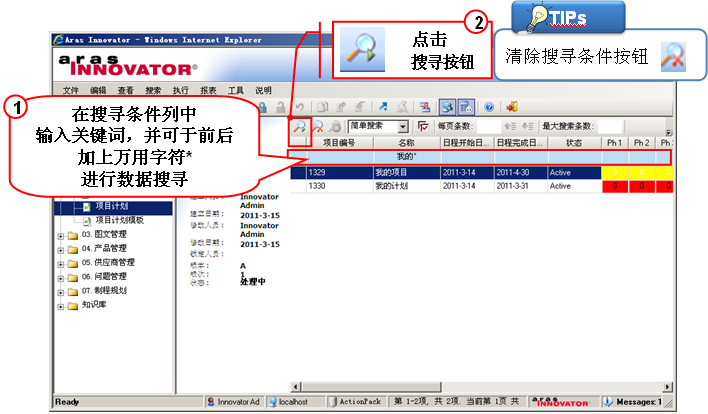Click the previous page arrow icon
The image size is (708, 414).
coord(513,127)
